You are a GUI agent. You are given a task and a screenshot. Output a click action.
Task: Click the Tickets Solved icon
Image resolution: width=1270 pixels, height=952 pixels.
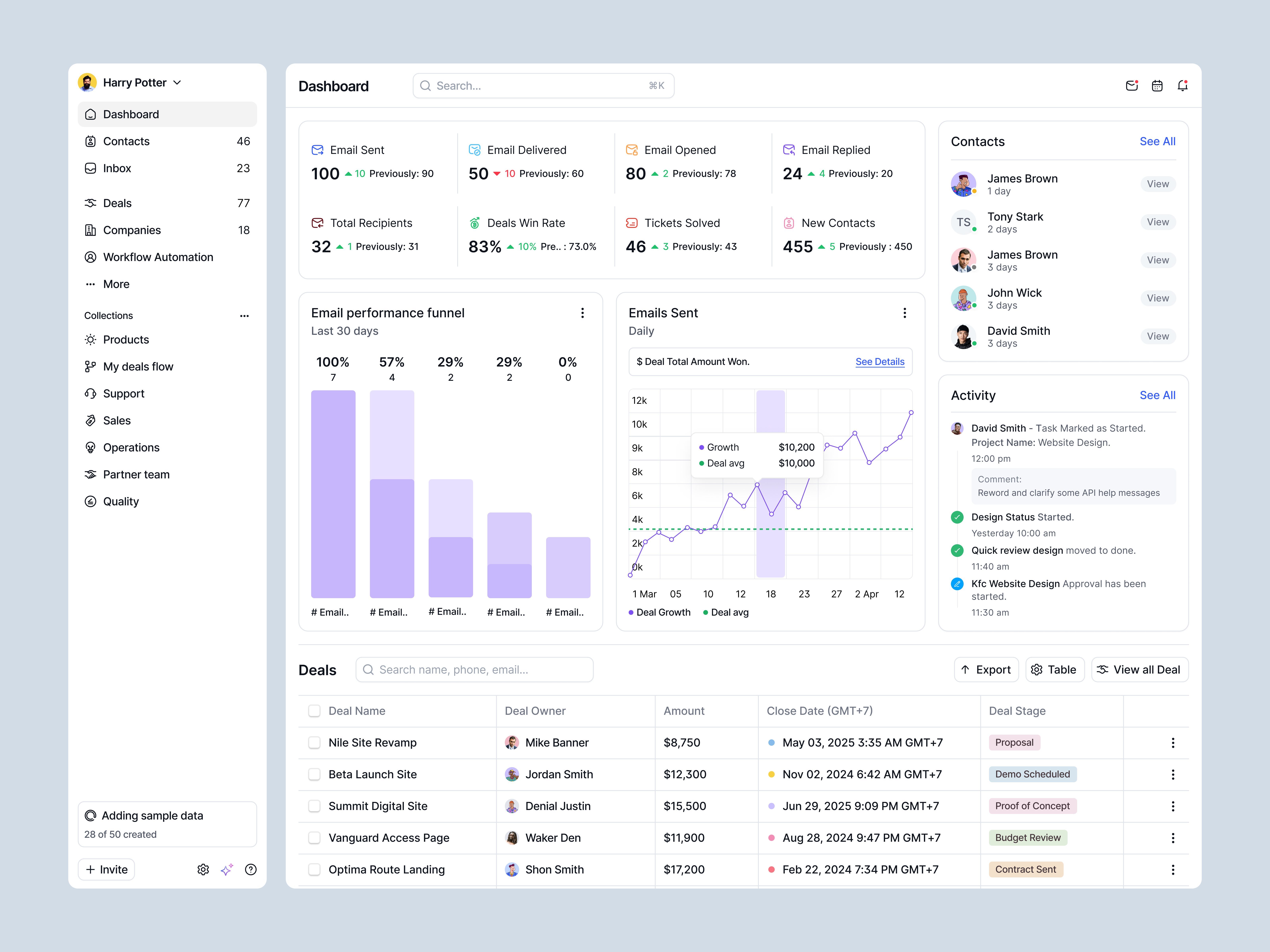pos(632,223)
